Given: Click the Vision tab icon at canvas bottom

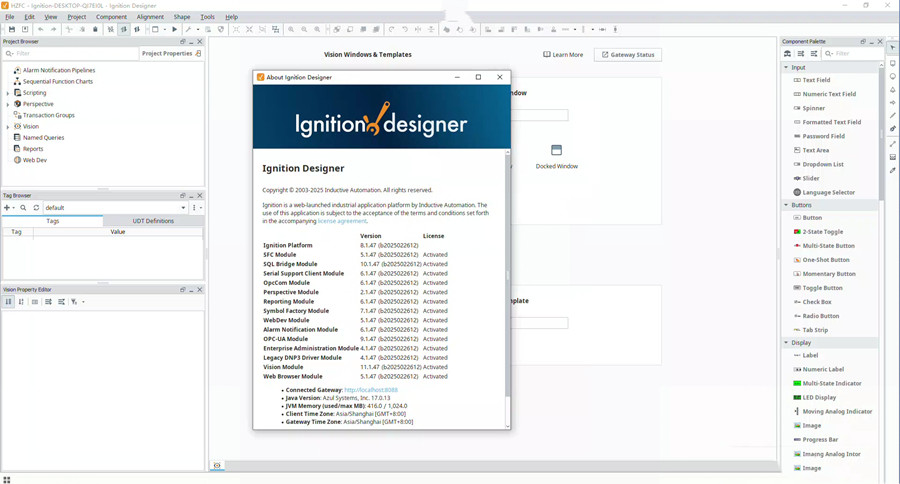Looking at the screenshot, I should pyautogui.click(x=217, y=466).
